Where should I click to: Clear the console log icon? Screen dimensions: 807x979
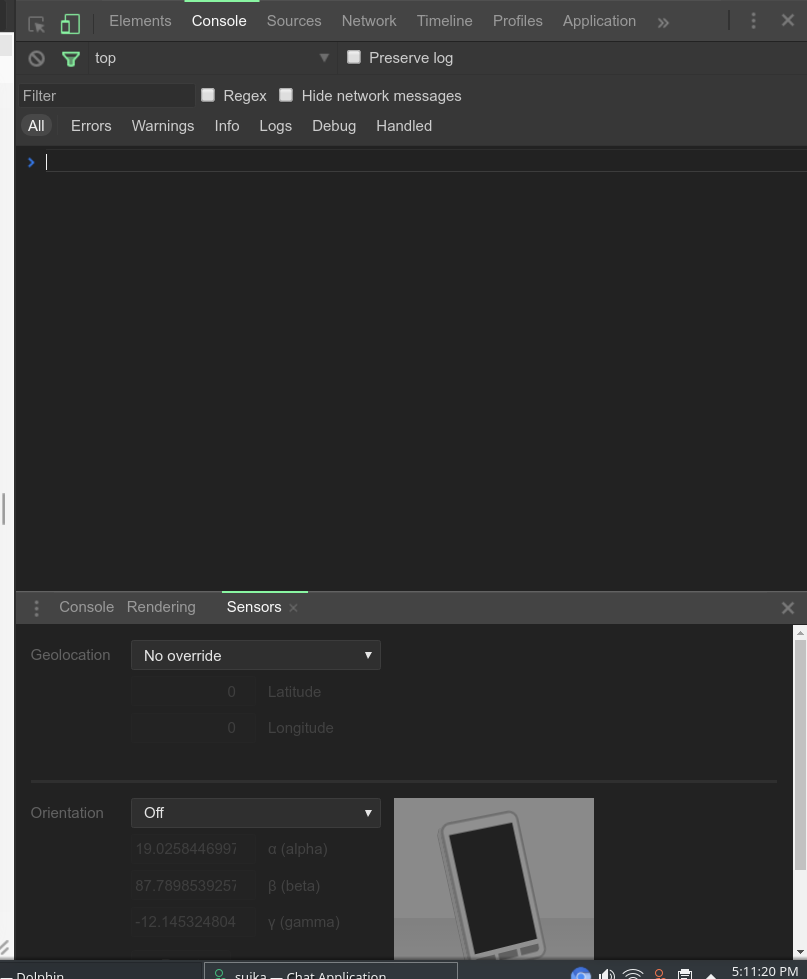pos(37,59)
